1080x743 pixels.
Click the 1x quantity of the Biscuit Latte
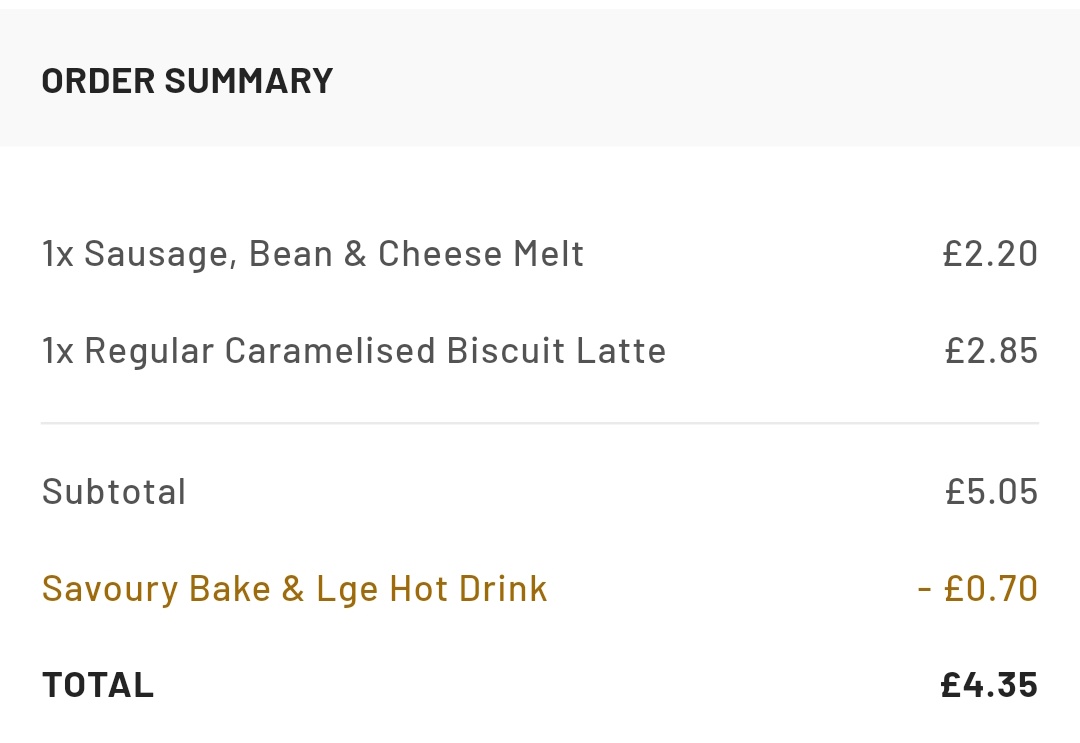[x=58, y=350]
